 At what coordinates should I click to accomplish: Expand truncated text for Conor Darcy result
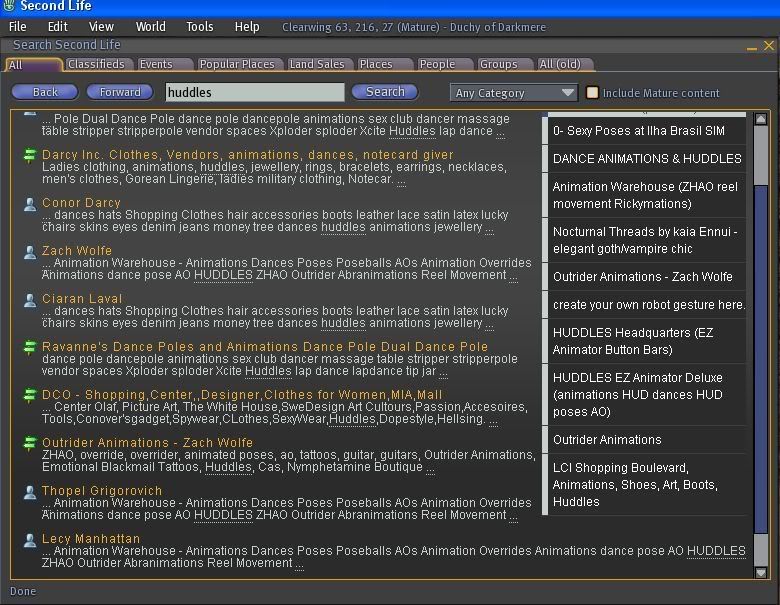pos(490,228)
